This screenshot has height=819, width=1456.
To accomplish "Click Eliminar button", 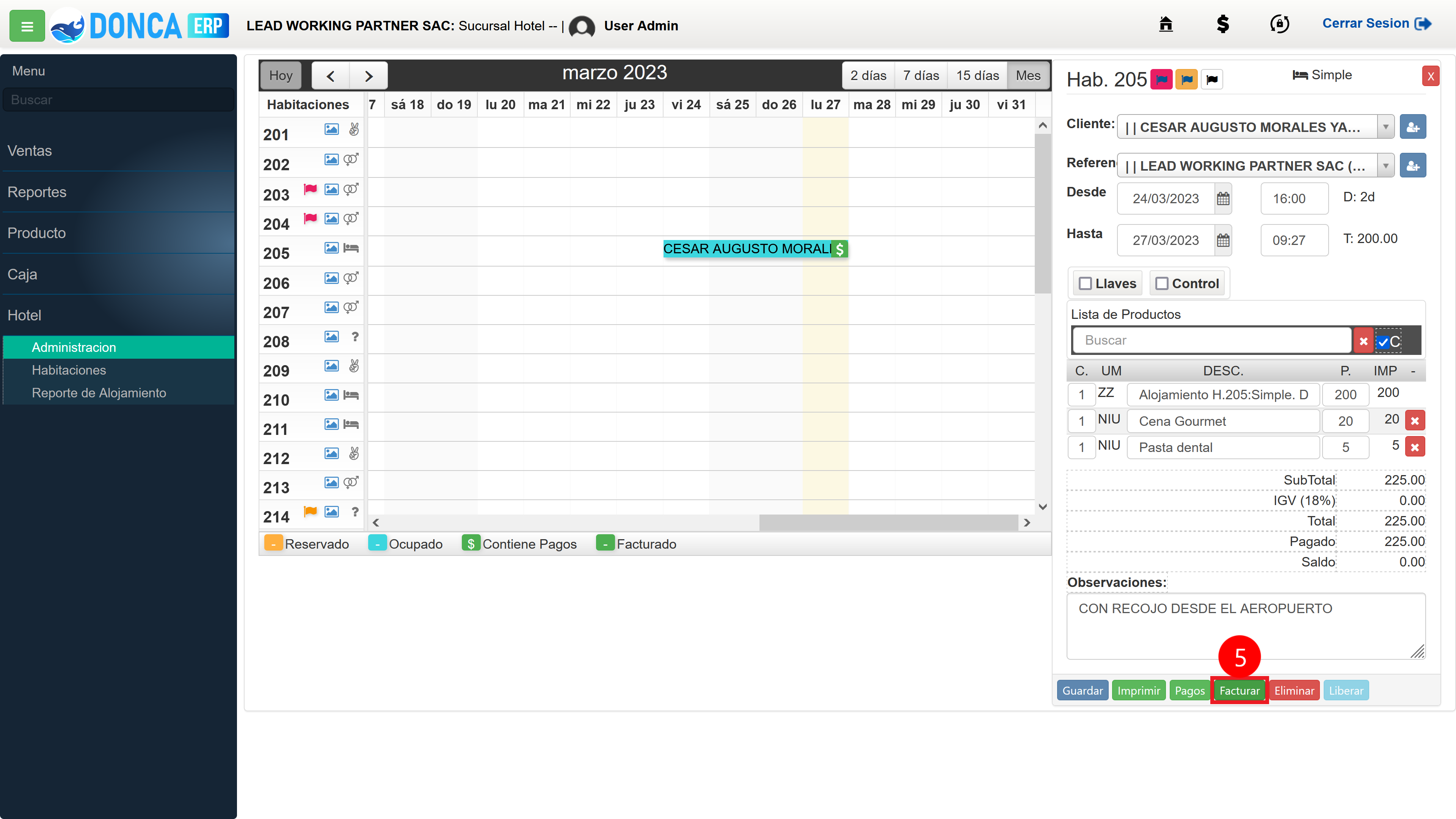I will (1294, 690).
